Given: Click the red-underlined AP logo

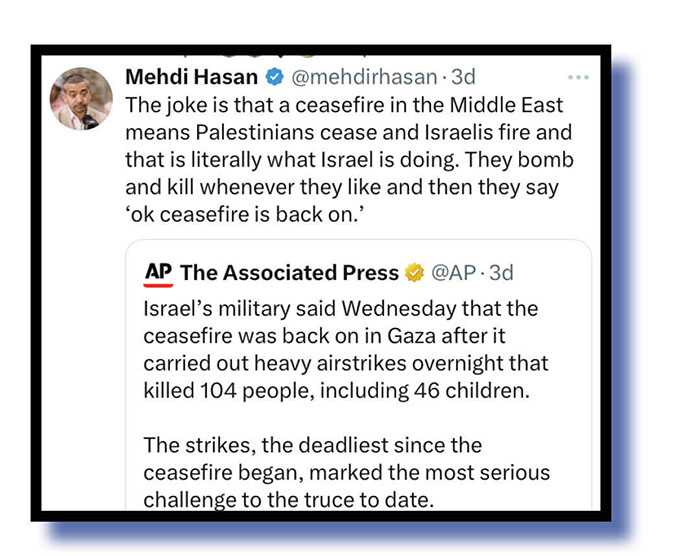Looking at the screenshot, I should (158, 272).
